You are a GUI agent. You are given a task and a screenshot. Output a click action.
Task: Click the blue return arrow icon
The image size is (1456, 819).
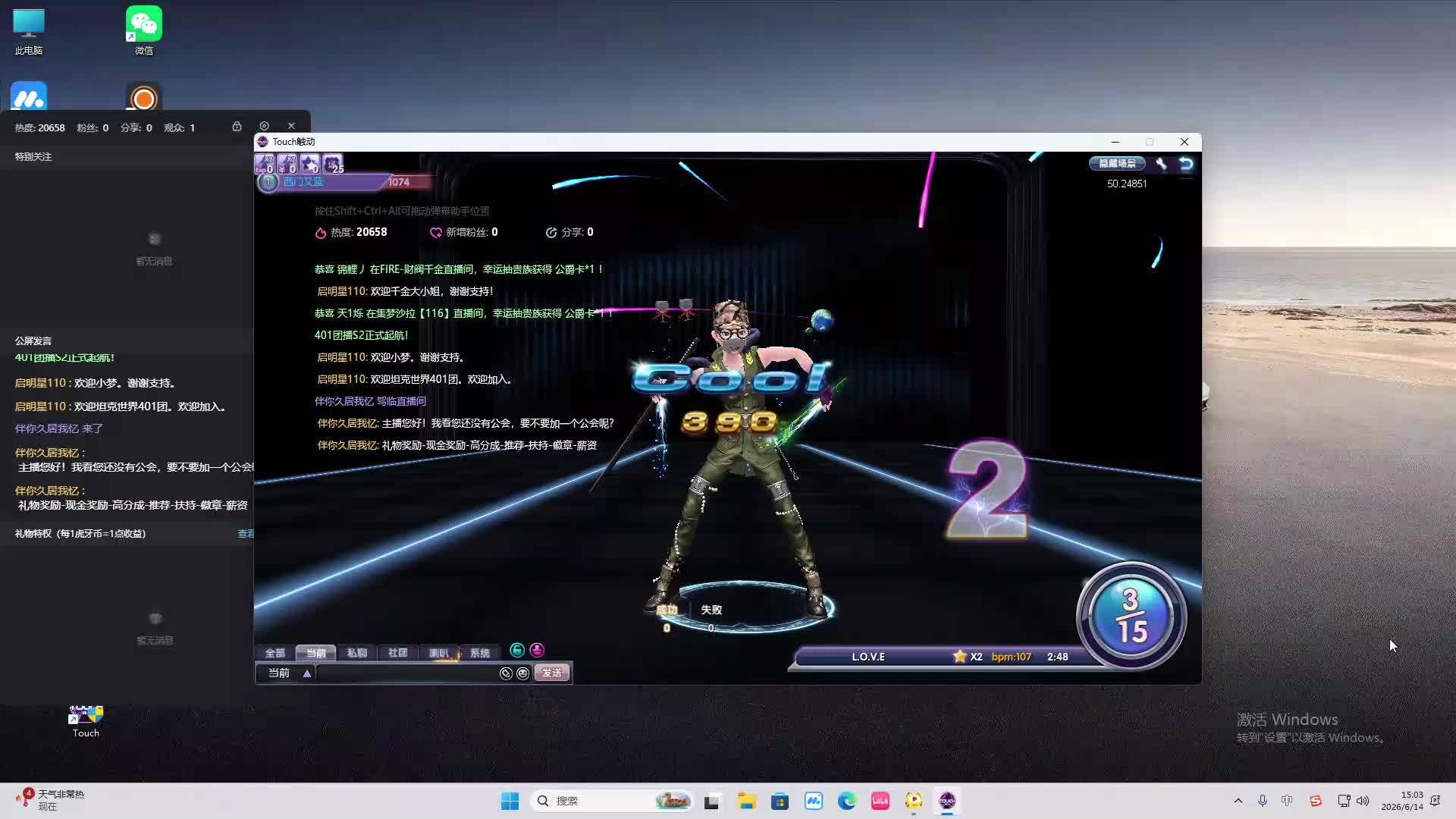pyautogui.click(x=1186, y=163)
